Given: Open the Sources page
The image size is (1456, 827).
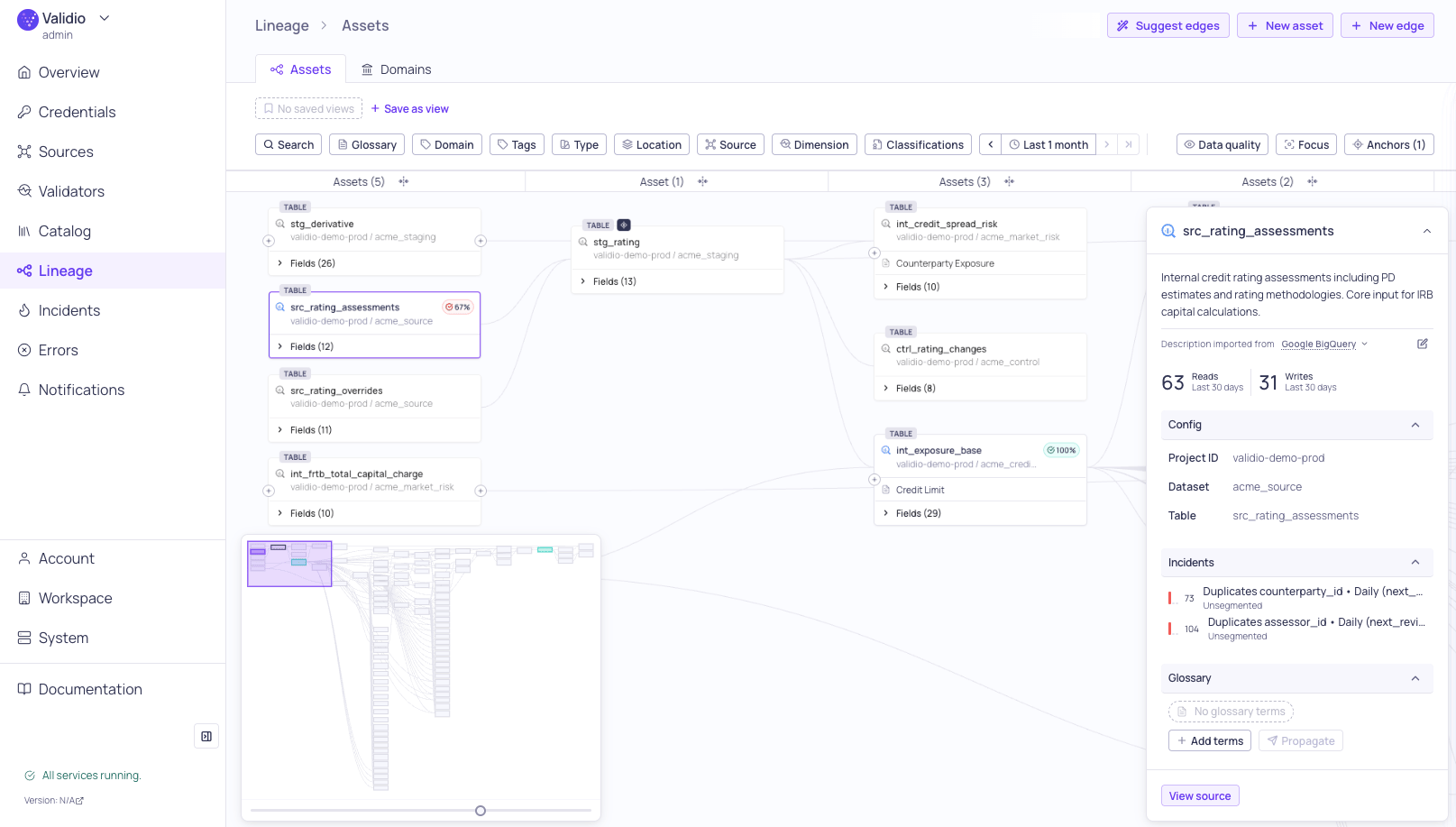Looking at the screenshot, I should pyautogui.click(x=66, y=152).
